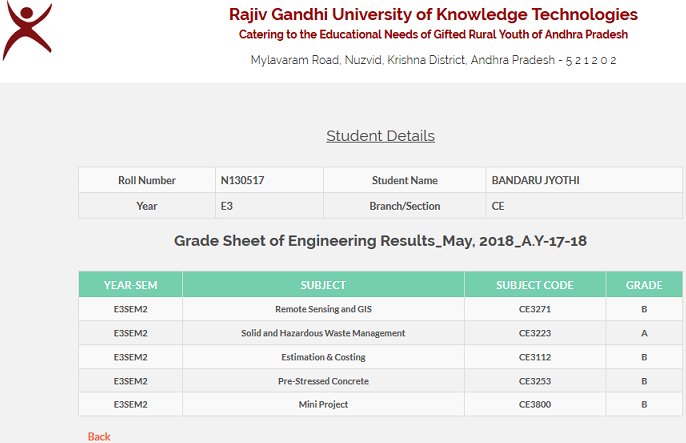The width and height of the screenshot is (686, 443).
Task: Select student name BANDARU JYOTHI cell
Action: click(584, 180)
